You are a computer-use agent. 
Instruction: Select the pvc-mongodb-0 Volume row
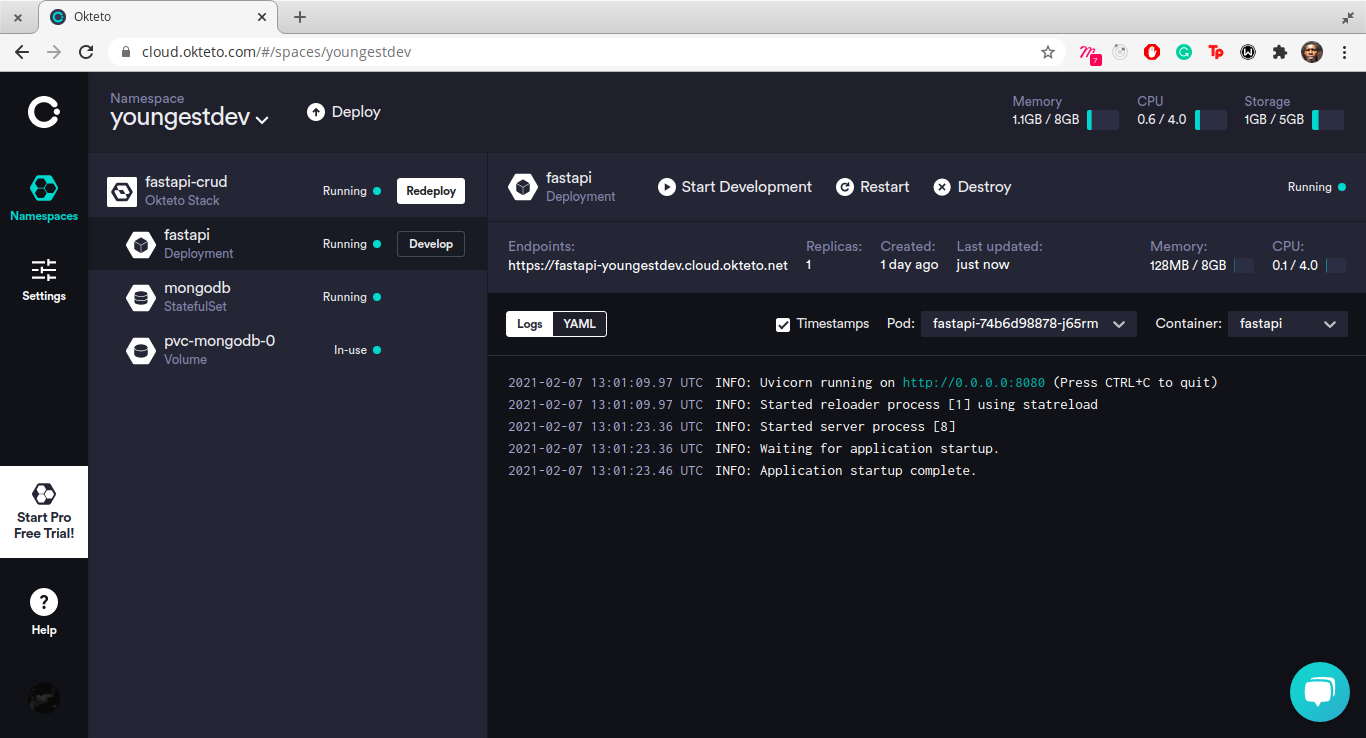point(288,350)
